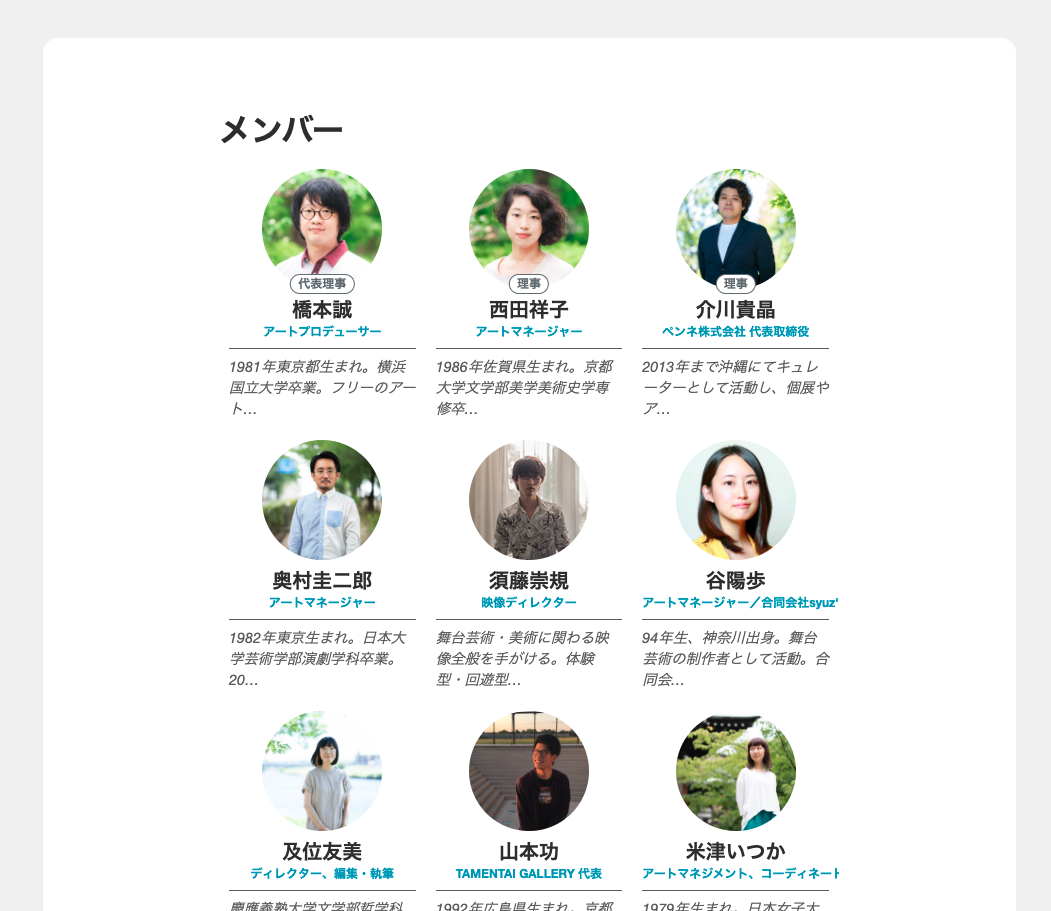Viewport: 1051px width, 911px height.
Task: Click 西田祥子's circular portrait
Action: click(x=529, y=229)
